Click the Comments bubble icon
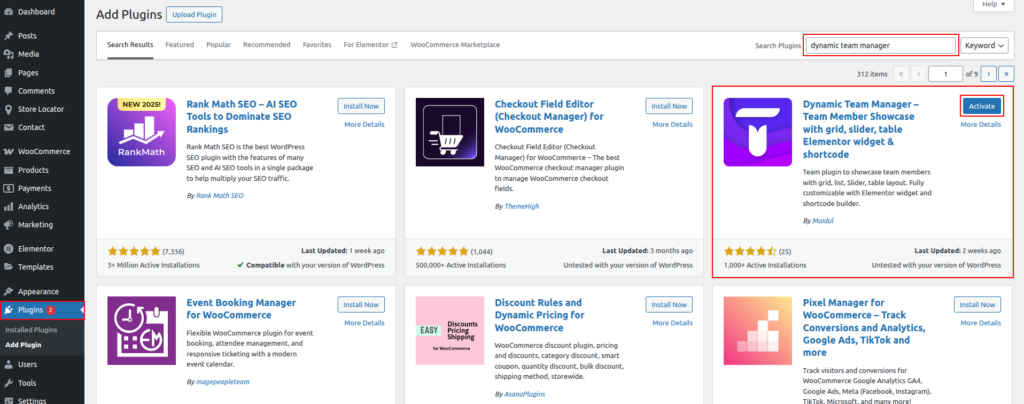 (8, 91)
